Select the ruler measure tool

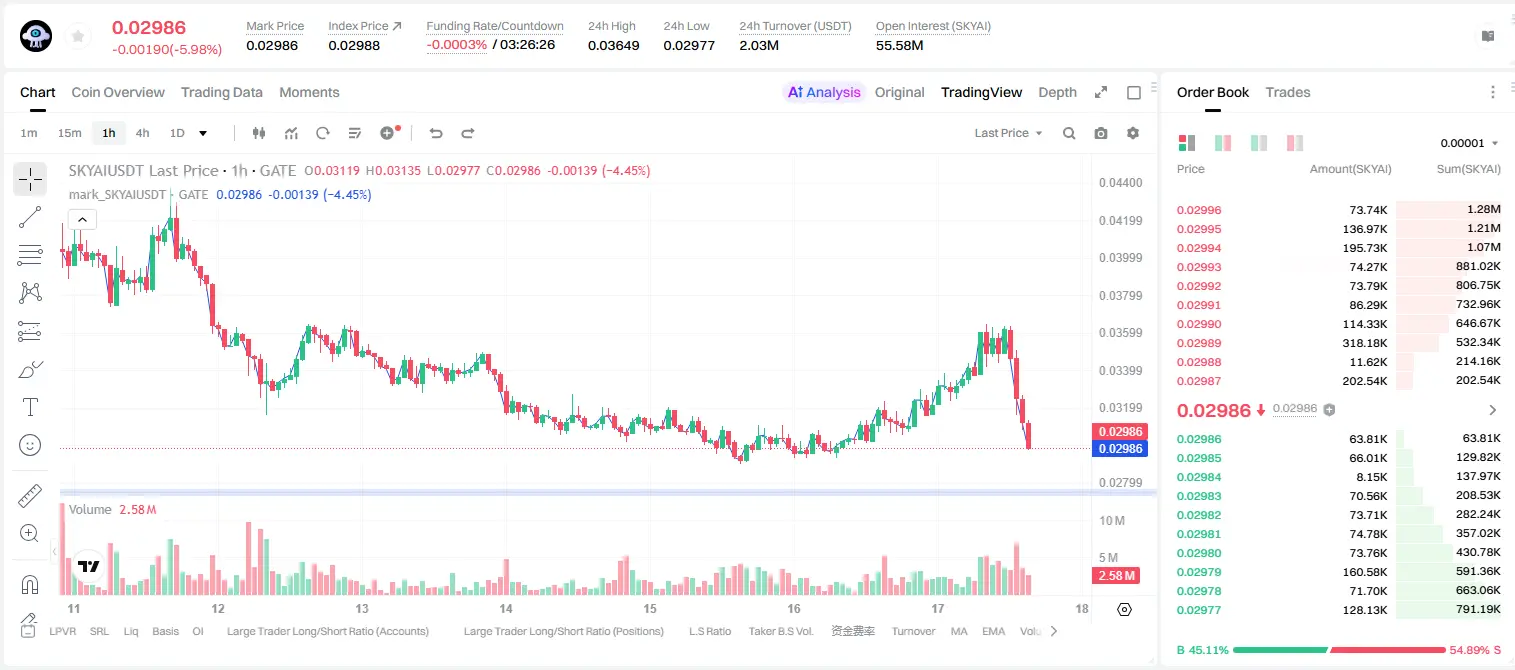(30, 495)
